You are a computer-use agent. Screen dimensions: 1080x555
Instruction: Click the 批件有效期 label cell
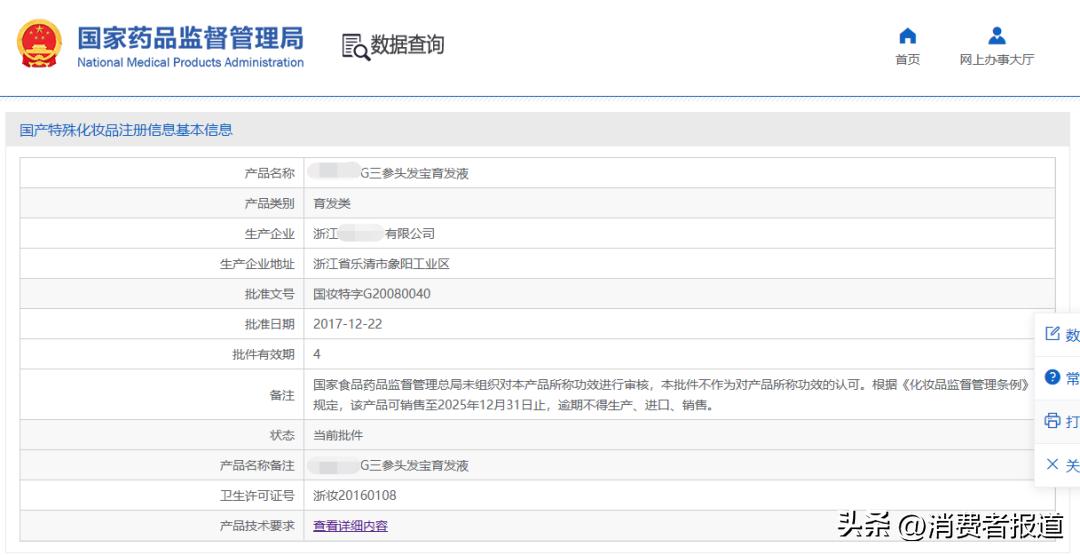[162, 355]
